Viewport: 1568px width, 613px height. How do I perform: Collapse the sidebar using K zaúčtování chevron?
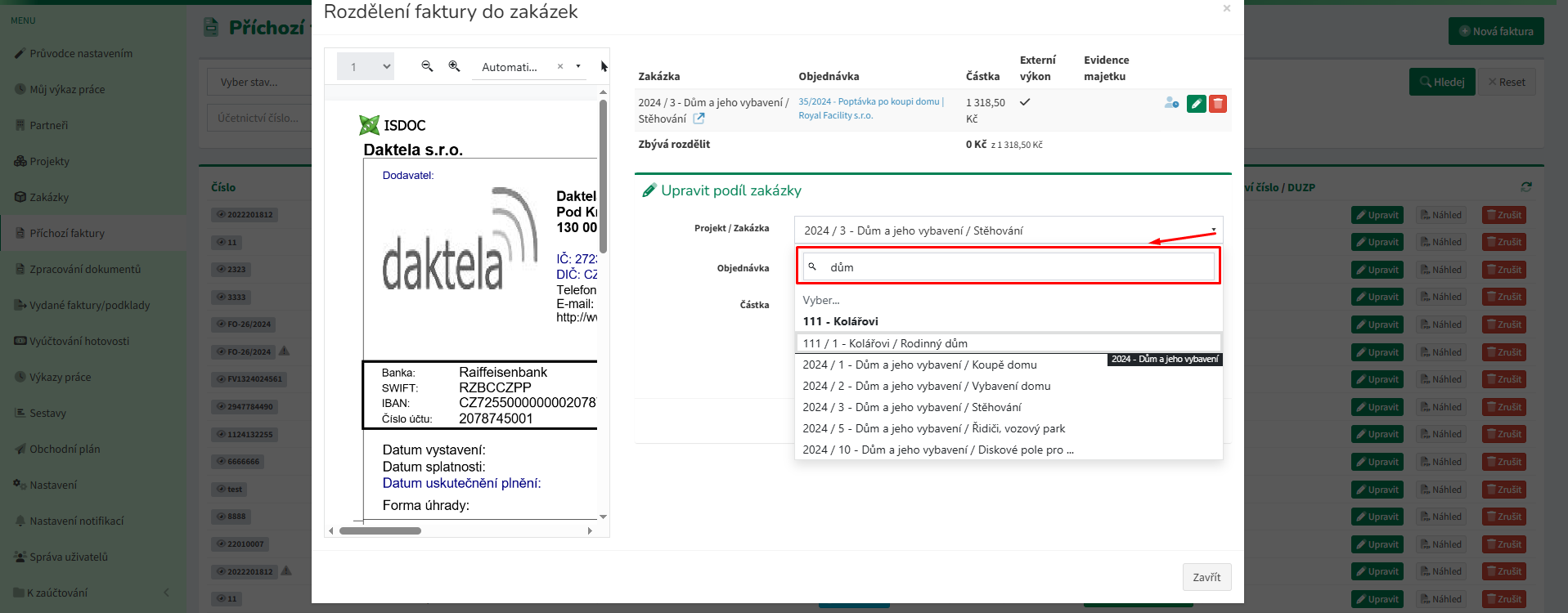pyautogui.click(x=167, y=593)
